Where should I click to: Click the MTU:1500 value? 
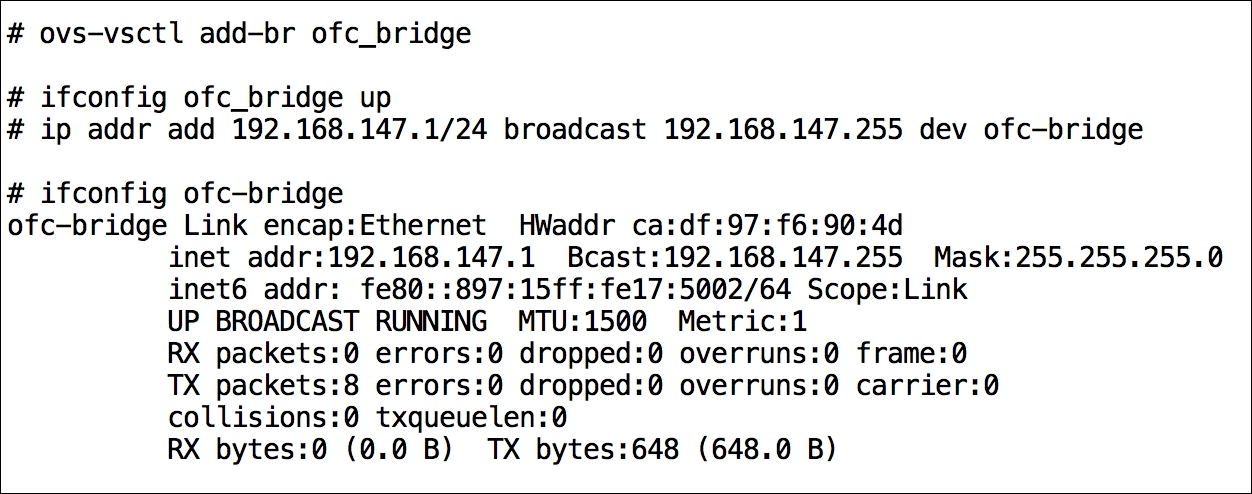pos(583,322)
